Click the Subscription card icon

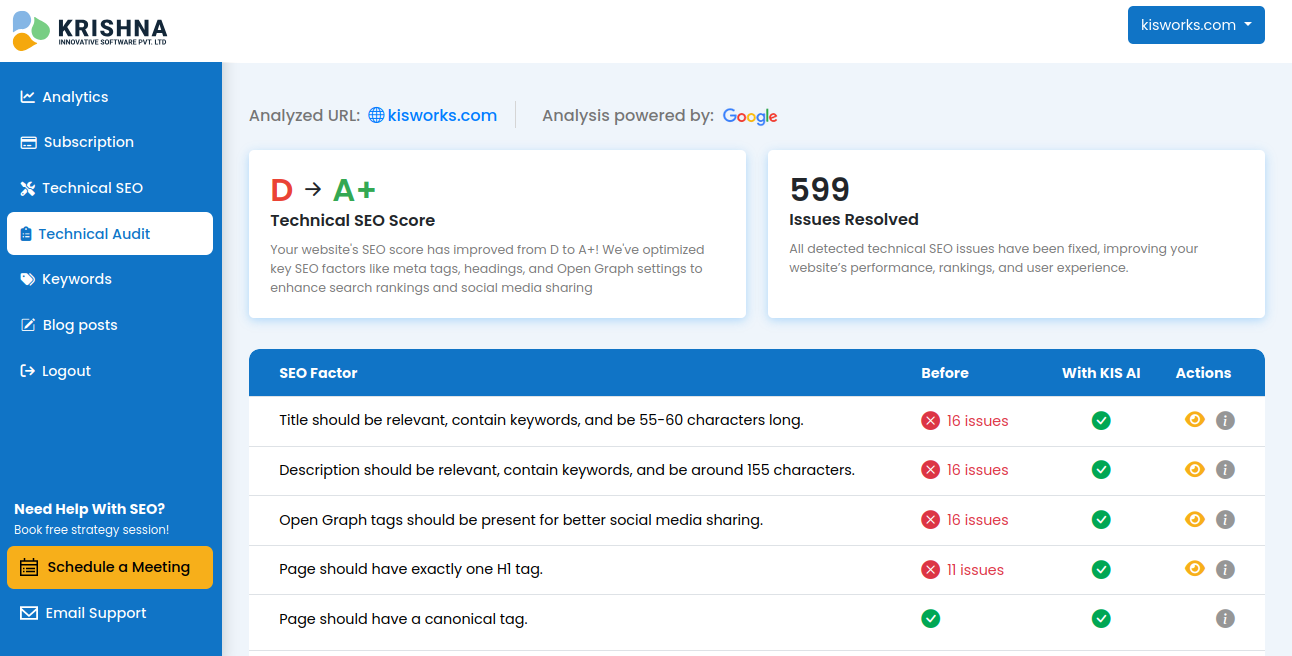[x=28, y=142]
